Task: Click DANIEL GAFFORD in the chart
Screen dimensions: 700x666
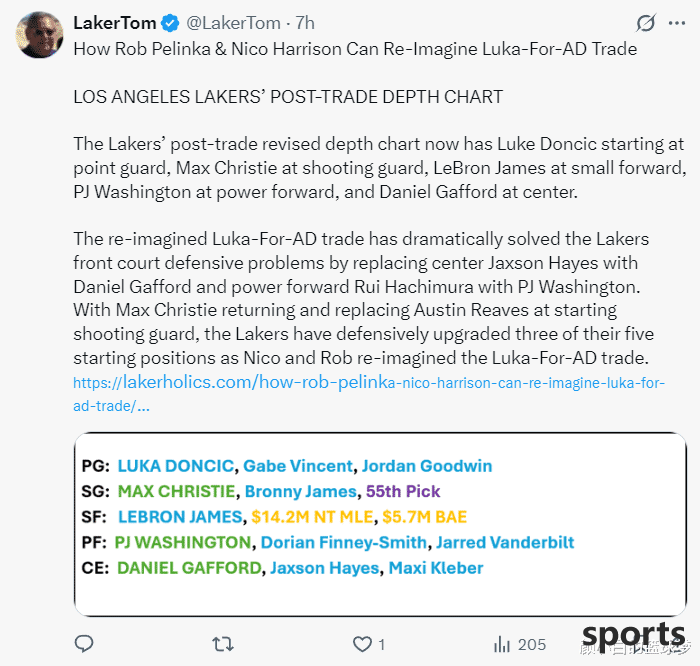Action: pyautogui.click(x=189, y=568)
